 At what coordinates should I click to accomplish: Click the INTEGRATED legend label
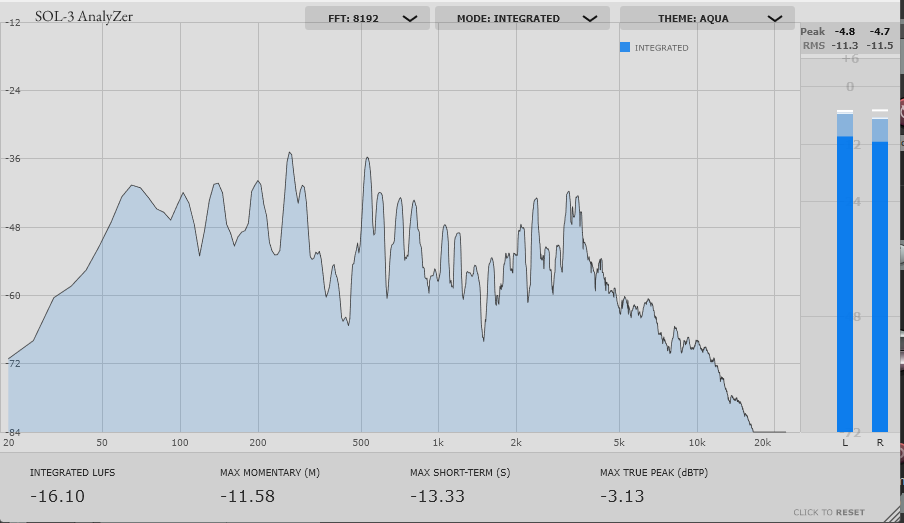pos(661,48)
